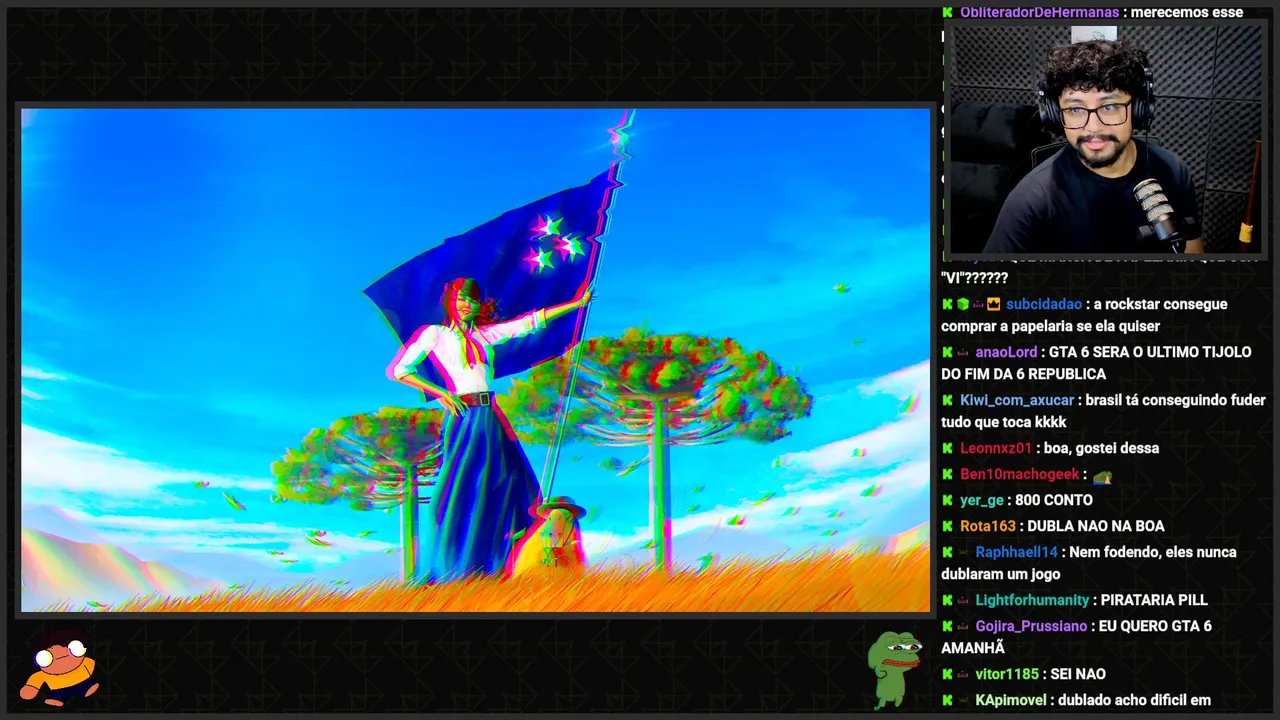Screen dimensions: 1280x720
Task: Select the Lightforhumanity username in chat
Action: click(1032, 600)
